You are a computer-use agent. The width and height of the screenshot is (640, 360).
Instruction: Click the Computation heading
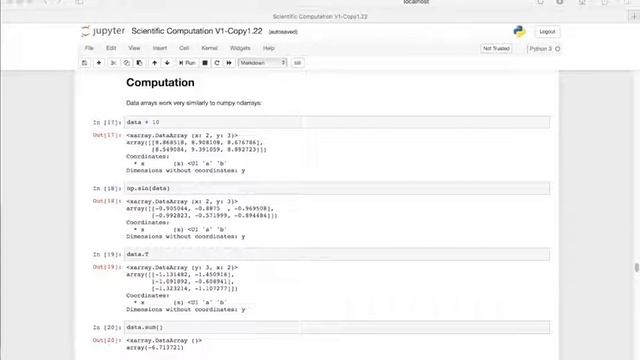tap(160, 82)
